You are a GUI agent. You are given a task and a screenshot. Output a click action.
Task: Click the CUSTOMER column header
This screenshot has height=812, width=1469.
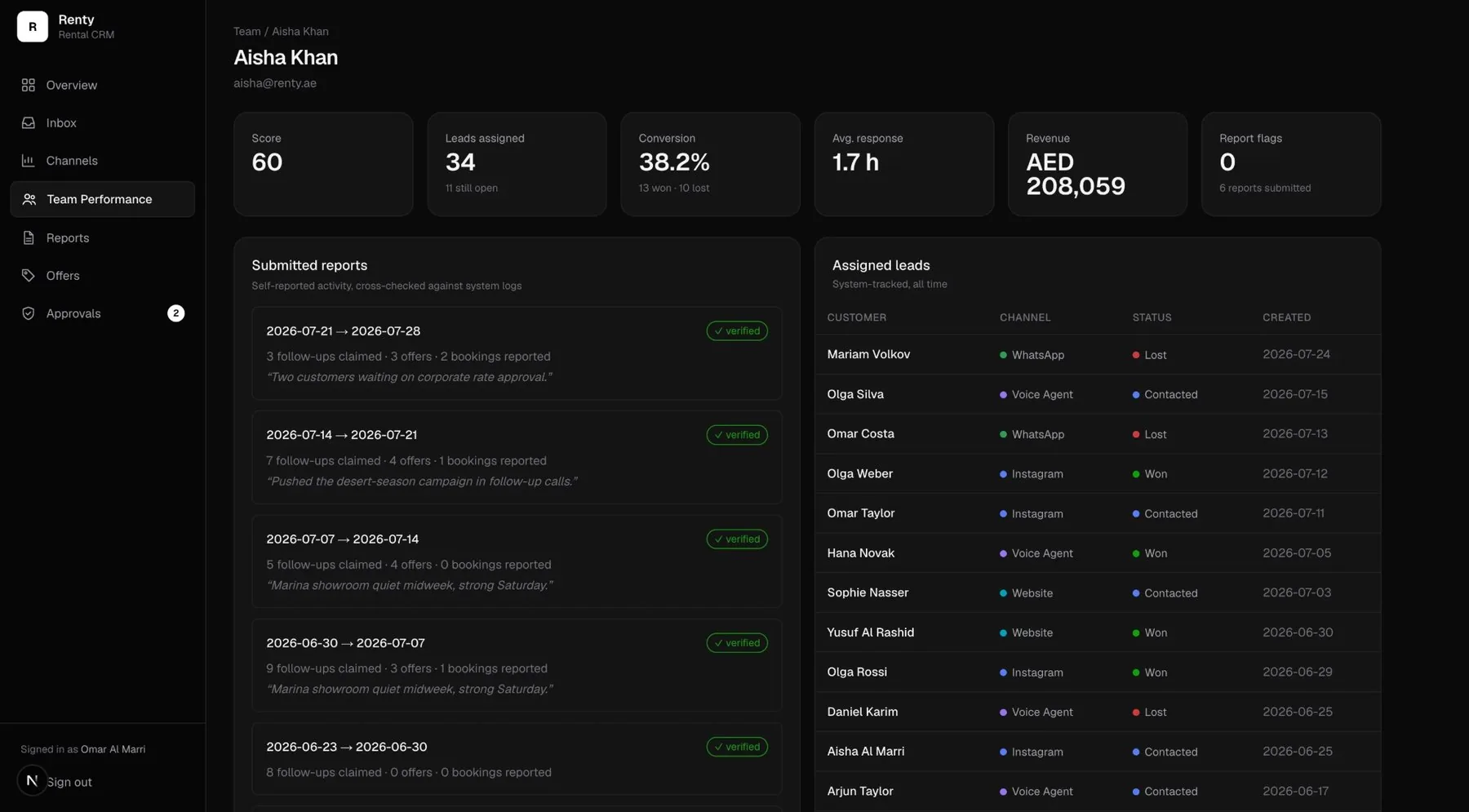(x=856, y=317)
